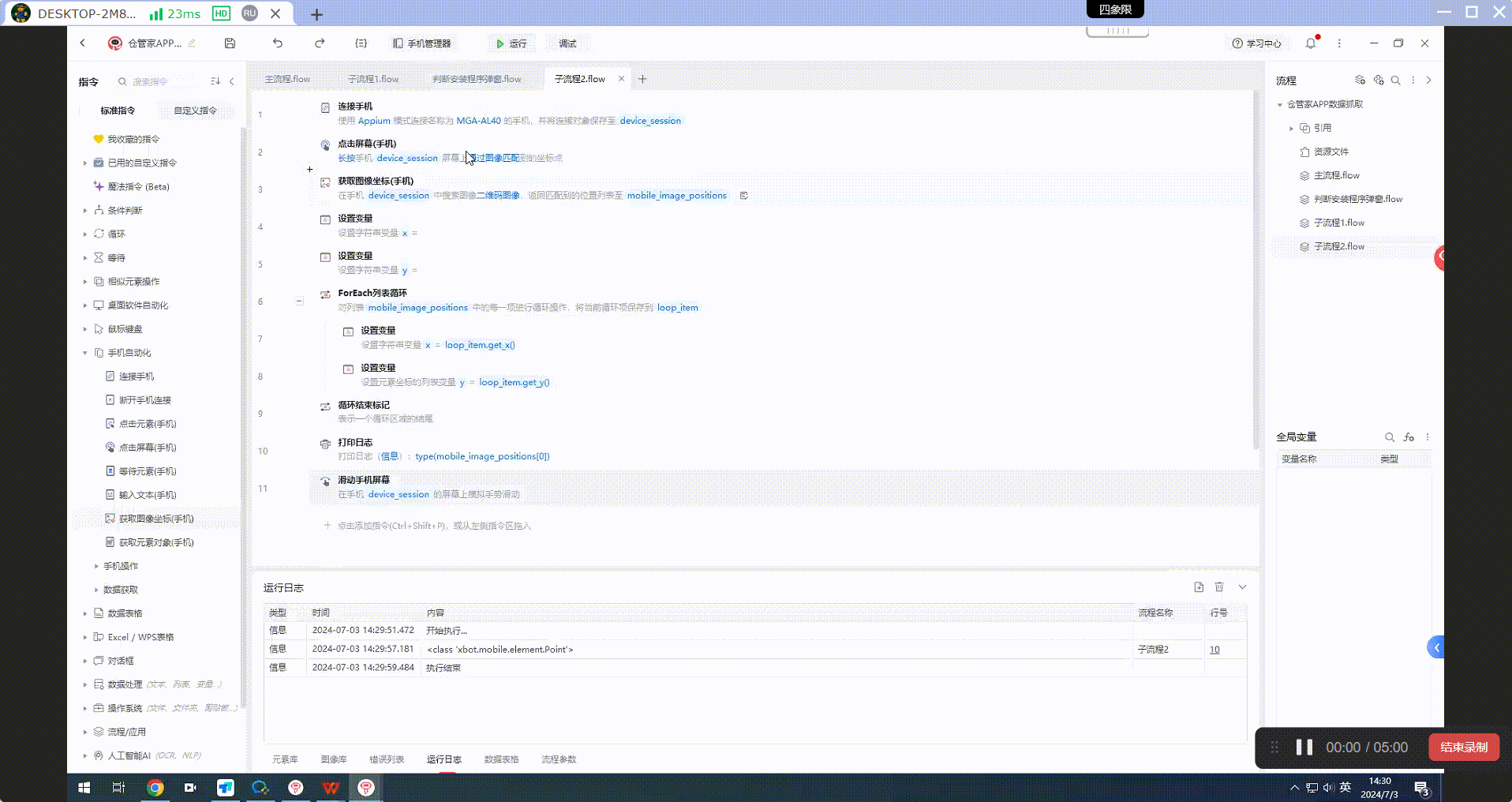Open the 错误列表 bottom tab

[387, 759]
